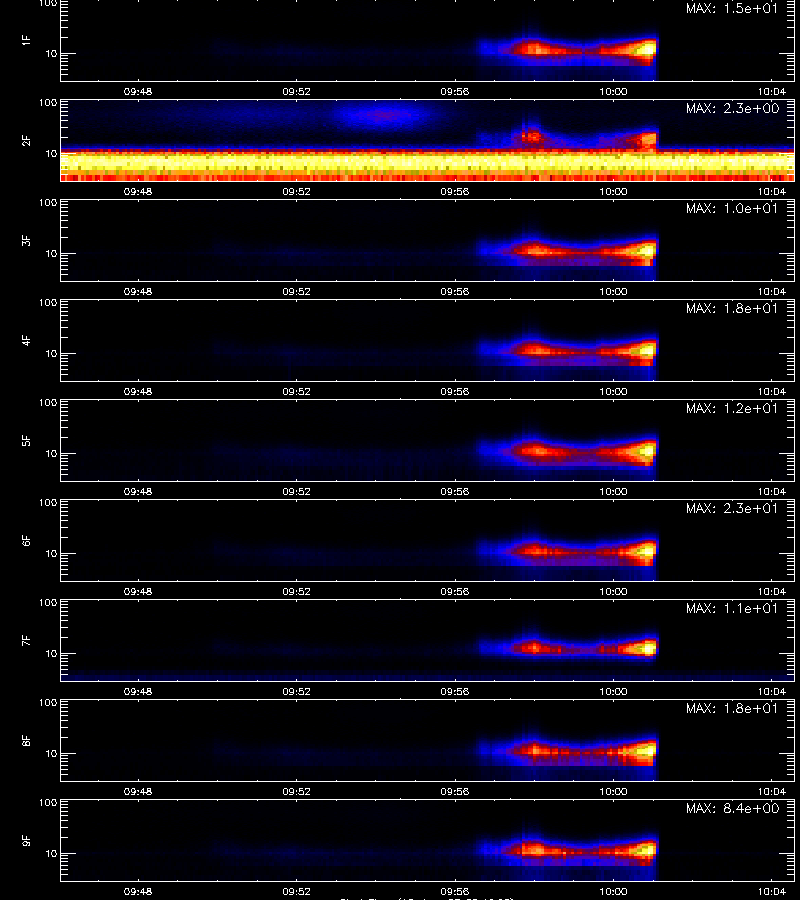Click the 6F panel axis label
800x900 pixels.
click(x=26, y=541)
